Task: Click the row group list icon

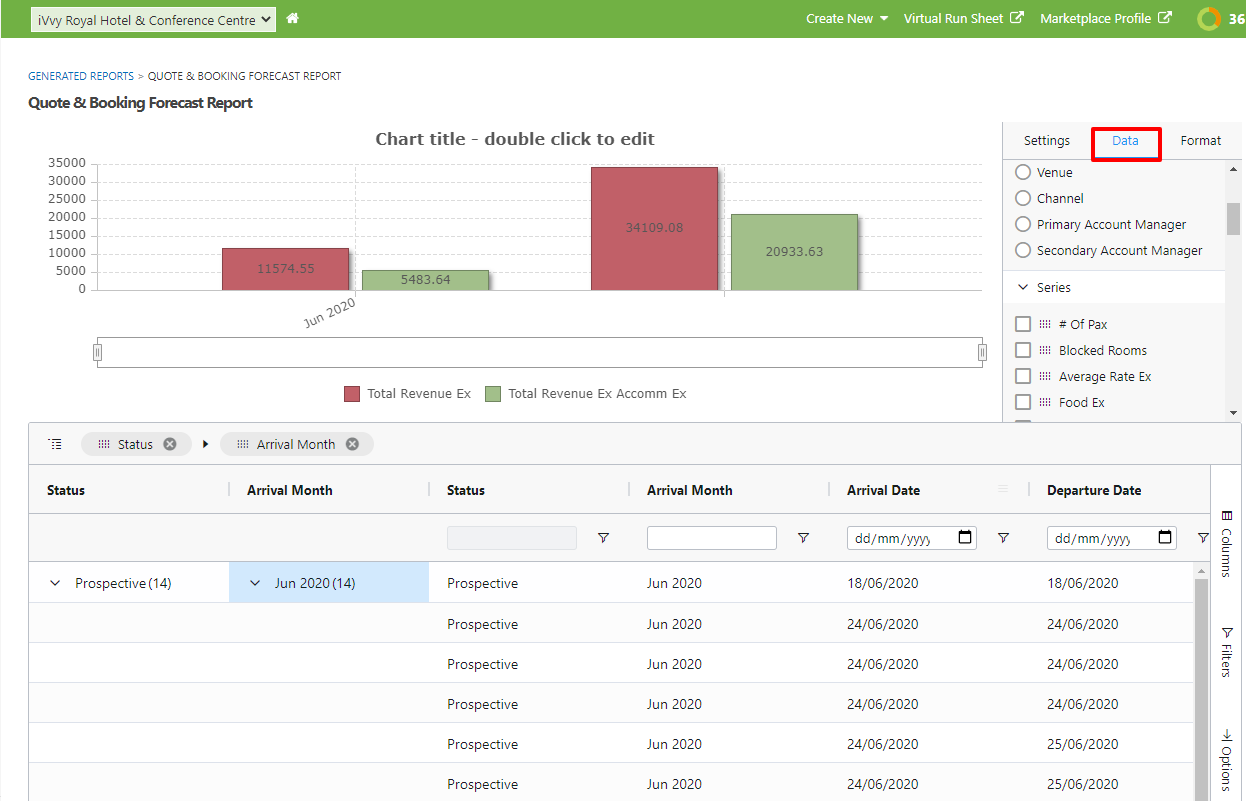Action: (55, 444)
